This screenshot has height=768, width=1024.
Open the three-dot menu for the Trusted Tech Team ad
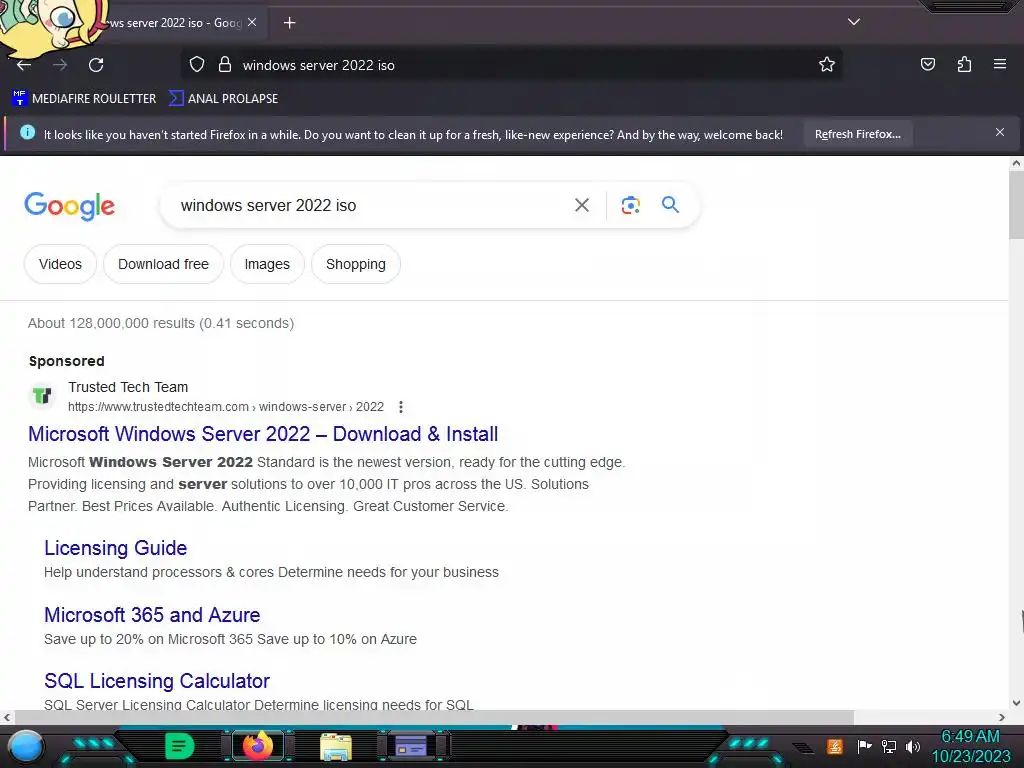point(401,407)
